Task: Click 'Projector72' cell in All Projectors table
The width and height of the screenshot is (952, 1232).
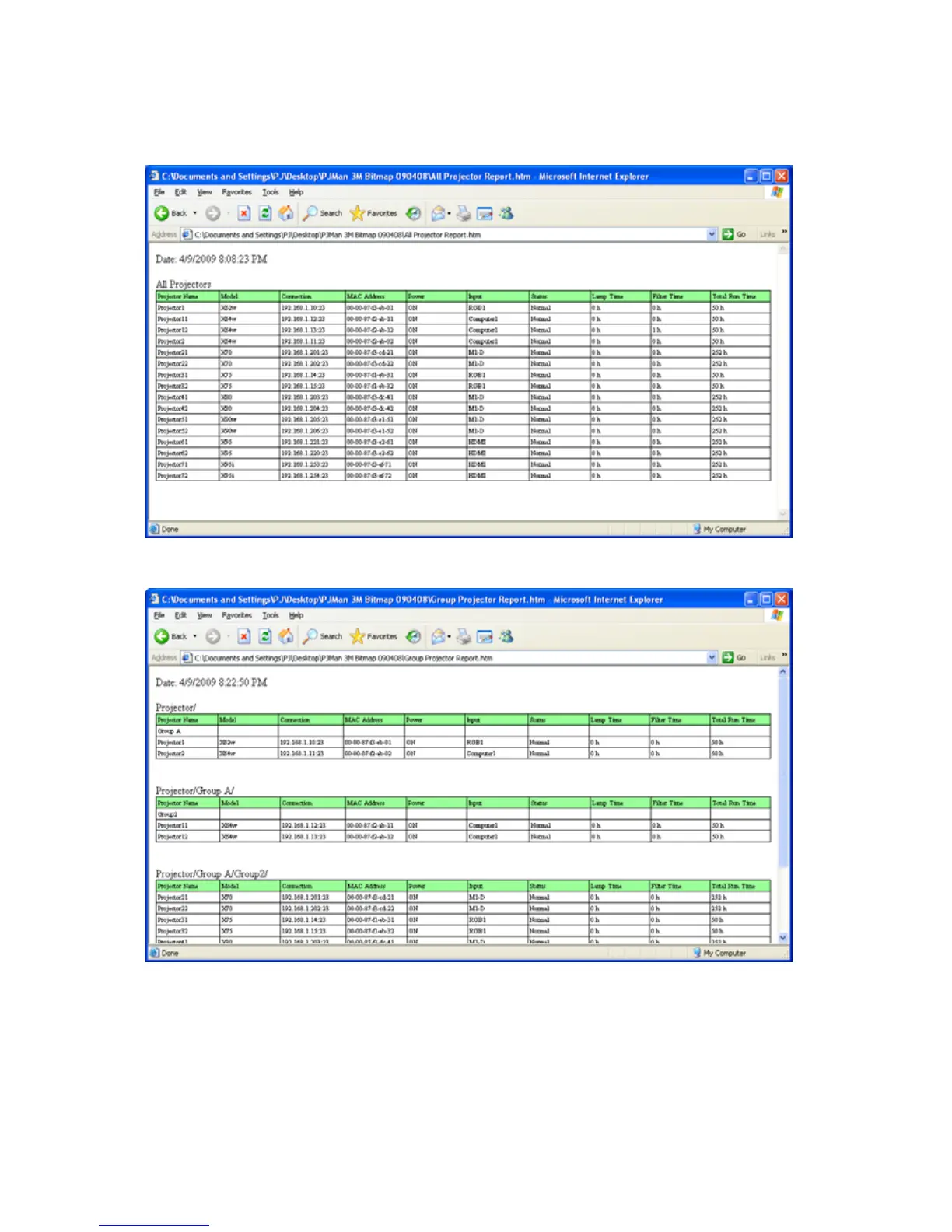Action: pyautogui.click(x=187, y=475)
